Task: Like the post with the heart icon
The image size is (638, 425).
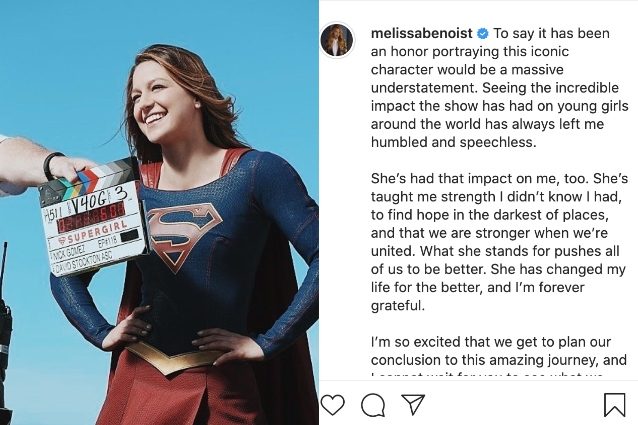Action: (x=334, y=404)
